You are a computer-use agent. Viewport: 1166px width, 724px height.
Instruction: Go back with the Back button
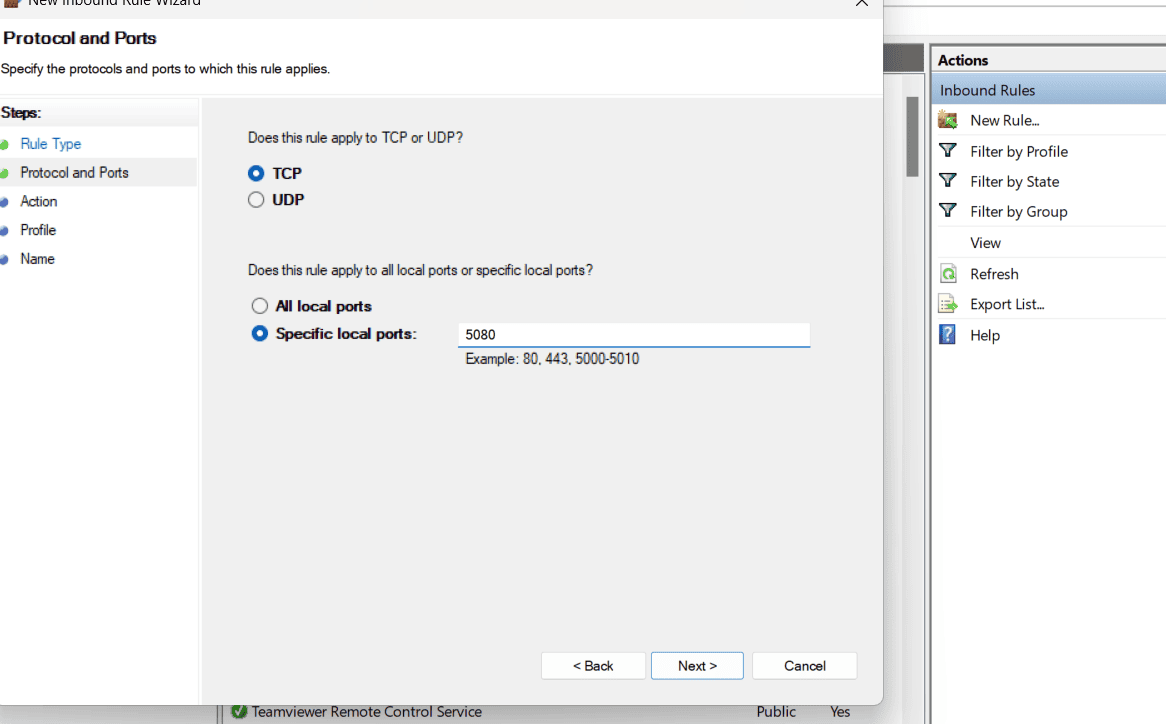[x=593, y=666]
